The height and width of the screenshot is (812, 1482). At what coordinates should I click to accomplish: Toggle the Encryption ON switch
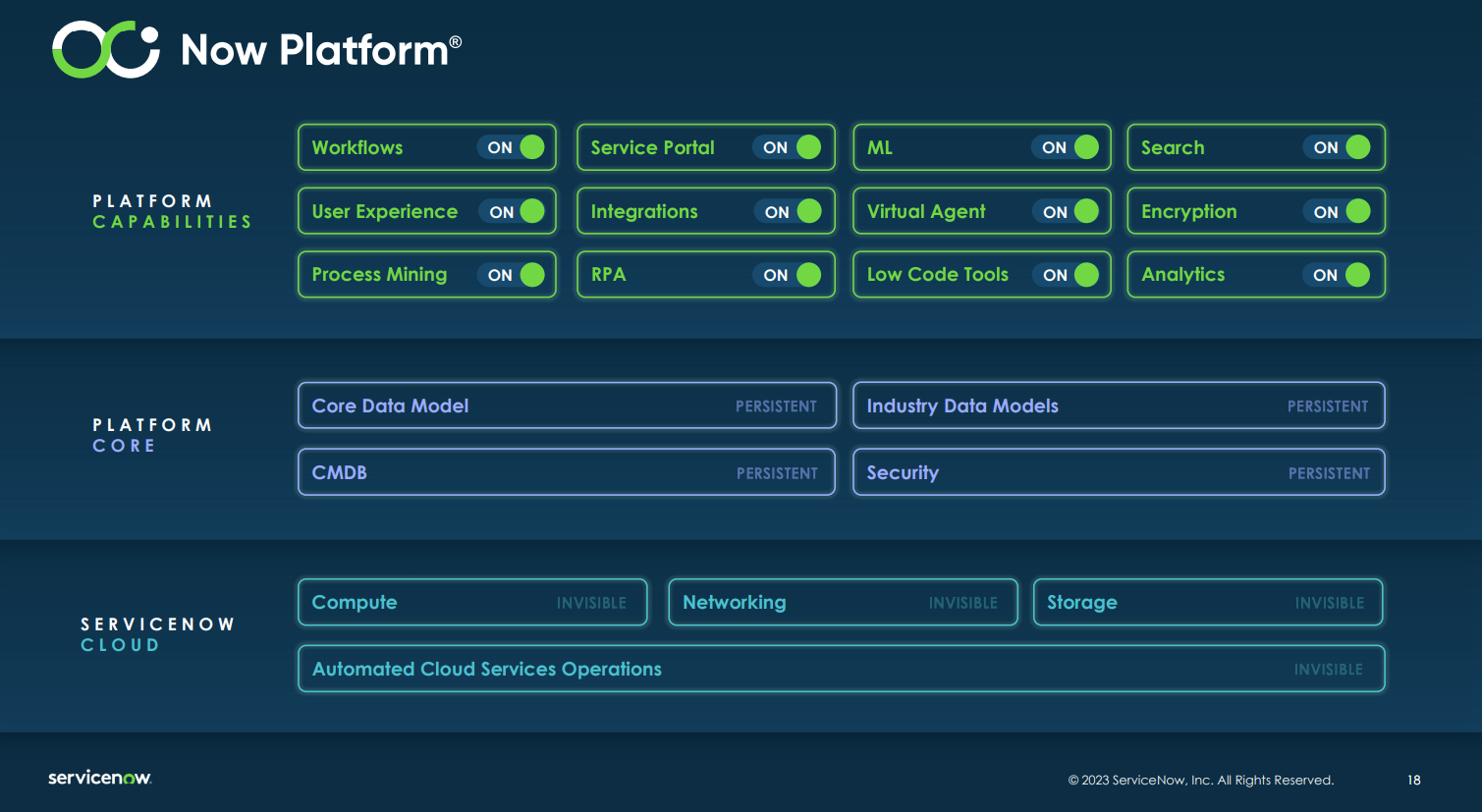(1338, 211)
